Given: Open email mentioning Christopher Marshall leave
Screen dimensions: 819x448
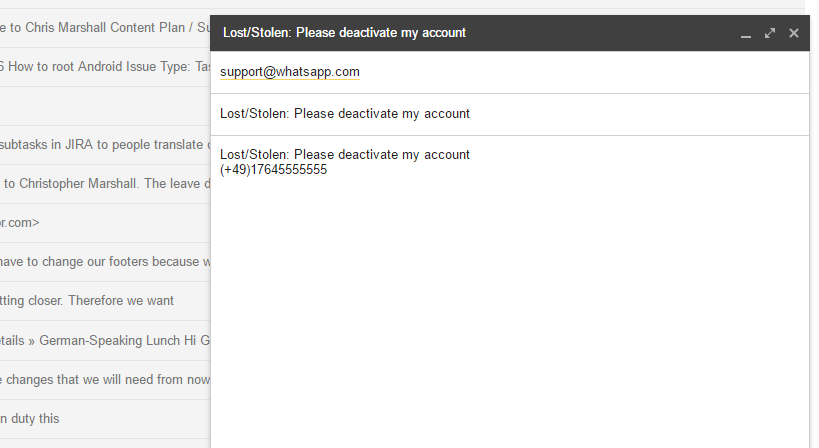Looking at the screenshot, I should [104, 184].
